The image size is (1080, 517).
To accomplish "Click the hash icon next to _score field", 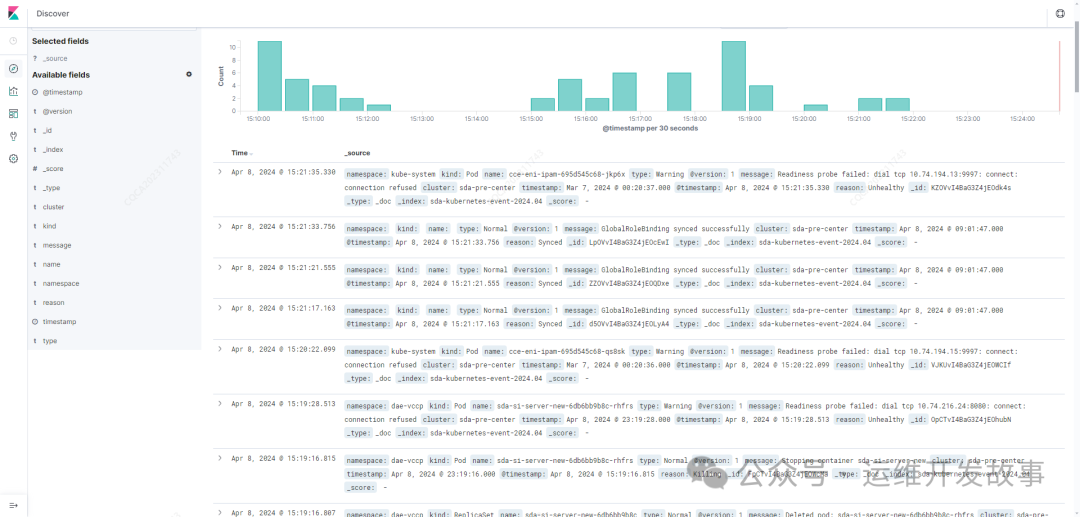I will (x=34, y=169).
